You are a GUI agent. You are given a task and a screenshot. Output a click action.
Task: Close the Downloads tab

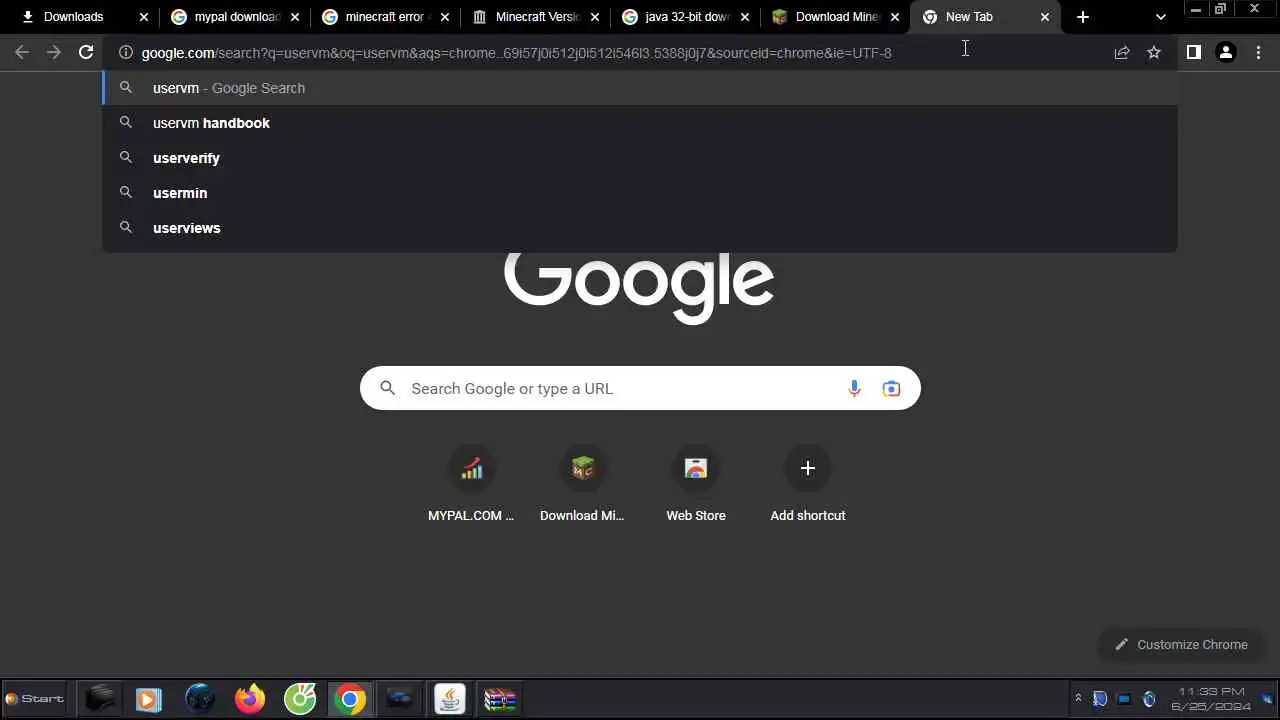tap(144, 17)
